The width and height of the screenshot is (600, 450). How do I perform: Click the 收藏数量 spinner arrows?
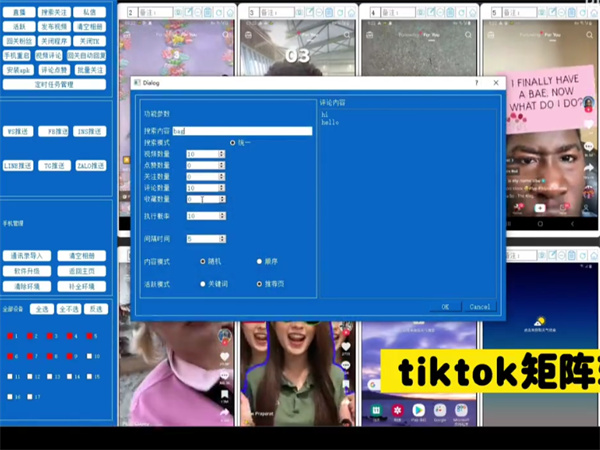coord(222,199)
